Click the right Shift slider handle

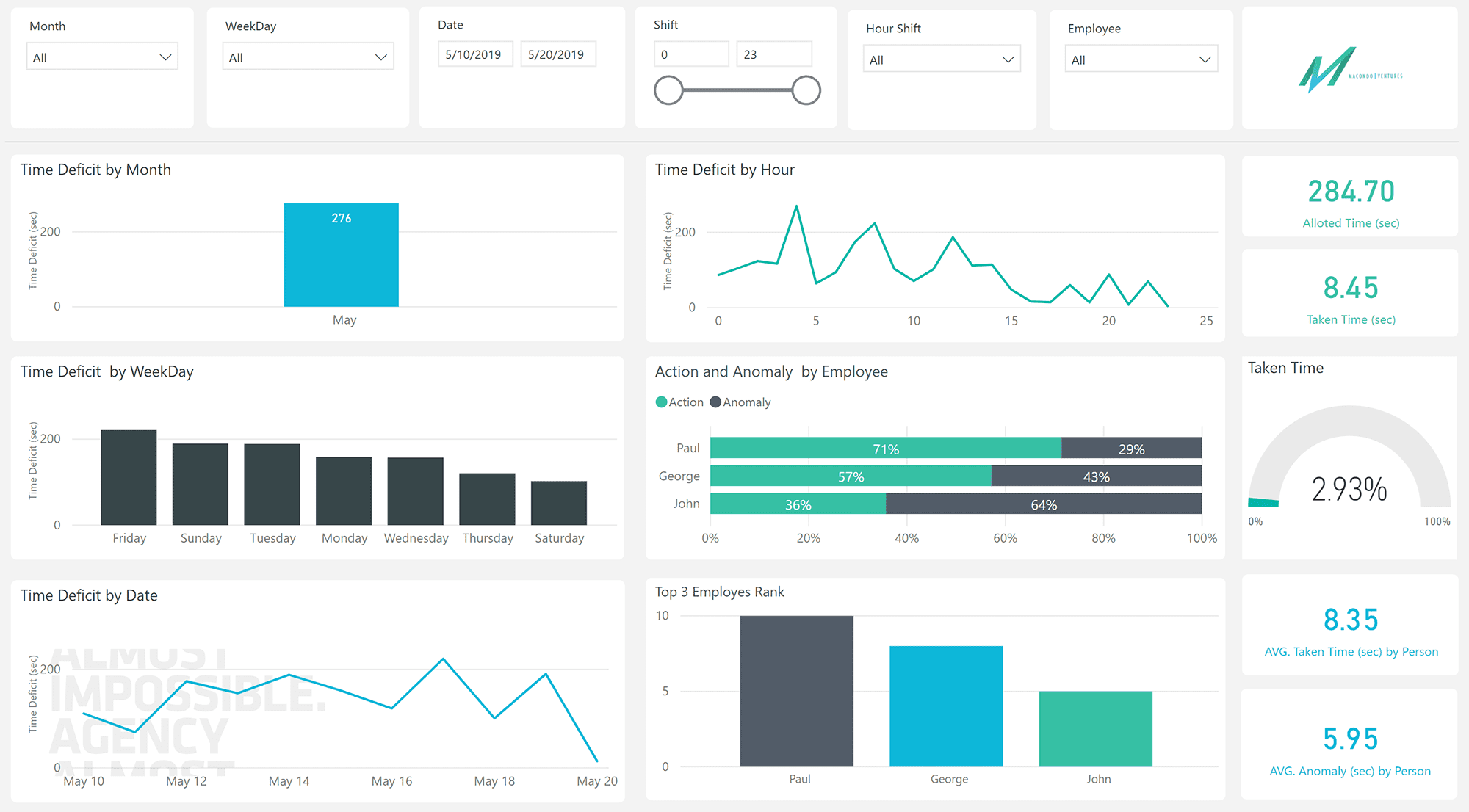tap(806, 90)
